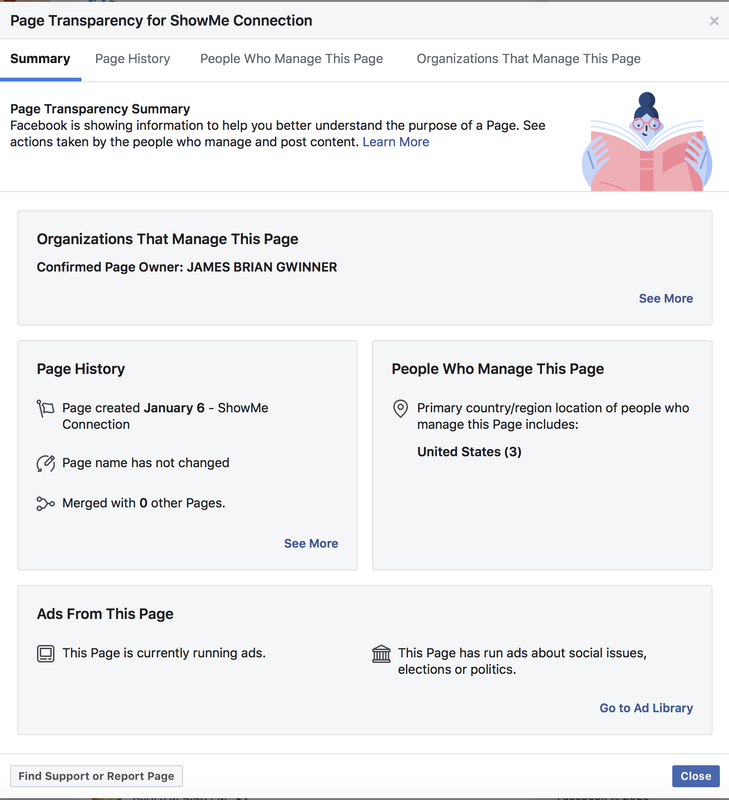Click the United States (3) location text

point(469,452)
